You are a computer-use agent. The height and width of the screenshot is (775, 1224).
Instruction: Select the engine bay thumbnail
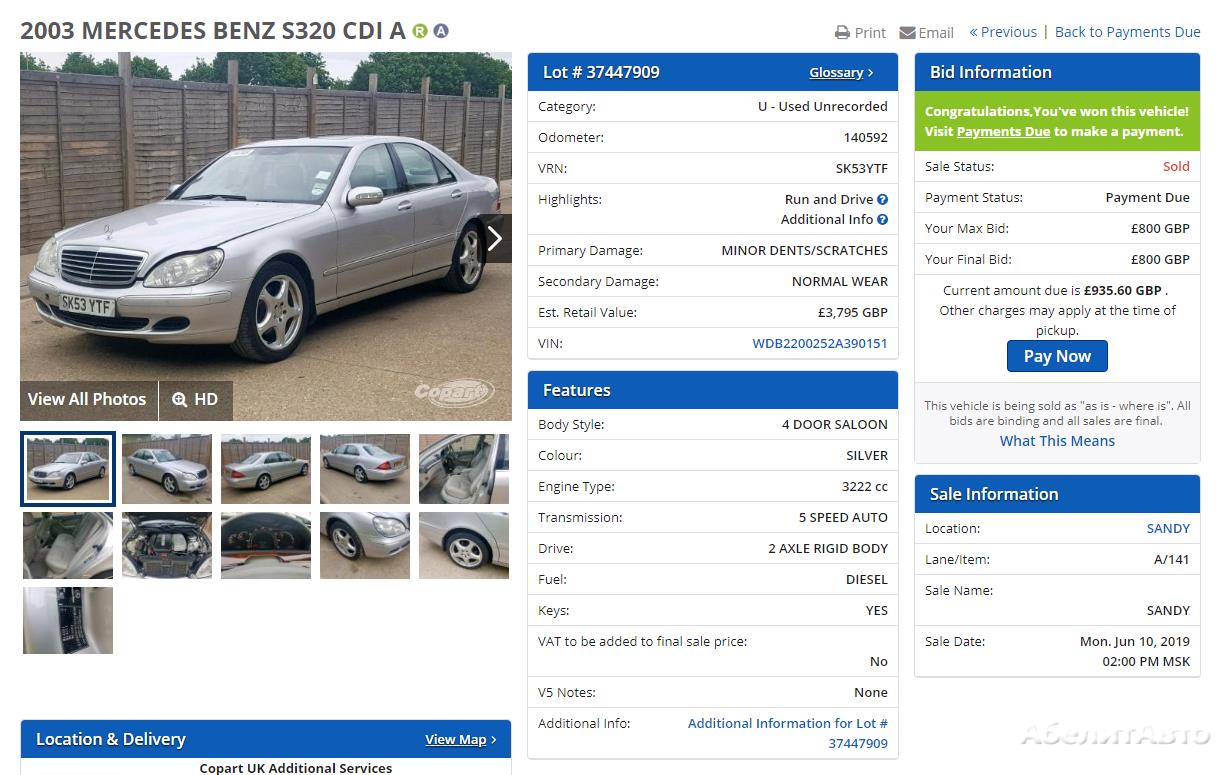pyautogui.click(x=167, y=545)
